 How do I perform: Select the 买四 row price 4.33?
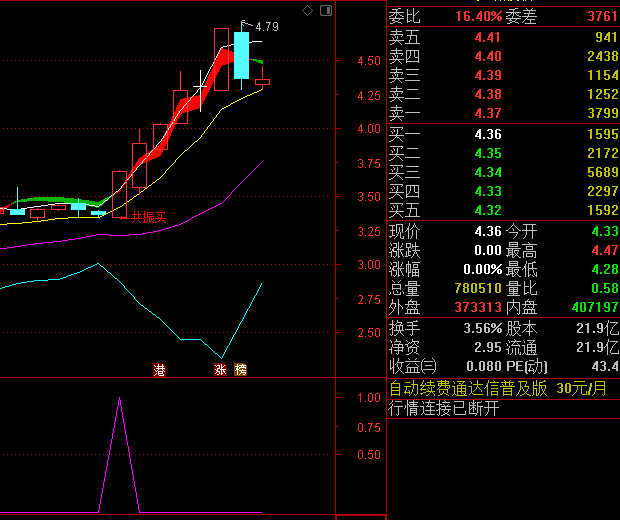[488, 191]
